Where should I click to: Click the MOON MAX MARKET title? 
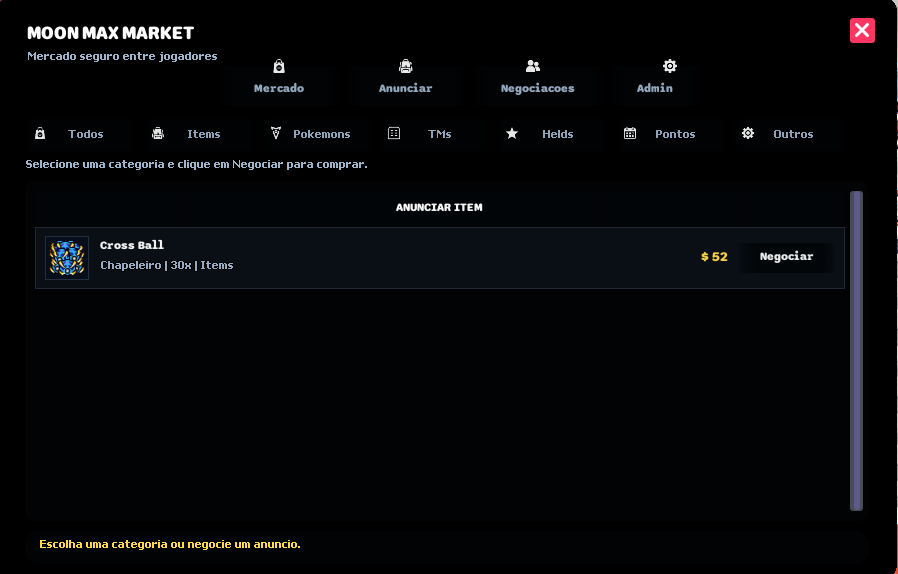[x=111, y=33]
